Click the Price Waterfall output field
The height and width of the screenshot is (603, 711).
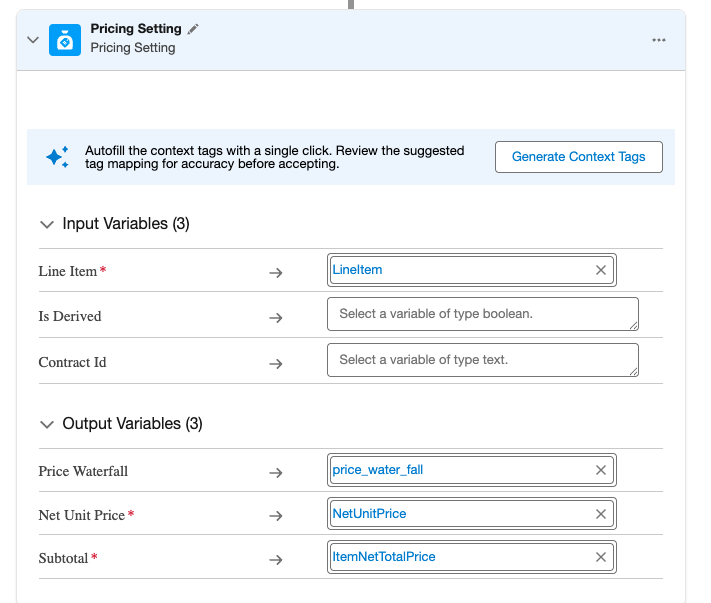(460, 470)
